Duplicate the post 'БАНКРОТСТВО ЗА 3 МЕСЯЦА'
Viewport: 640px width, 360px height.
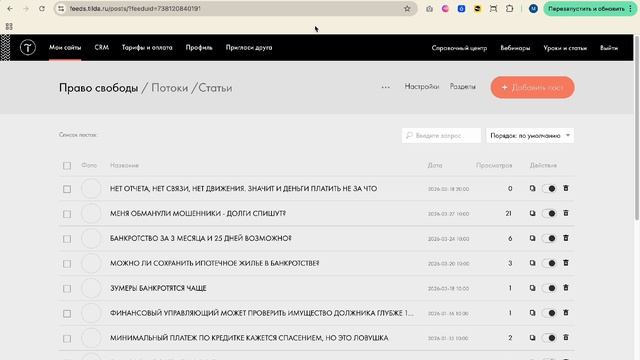tap(532, 238)
